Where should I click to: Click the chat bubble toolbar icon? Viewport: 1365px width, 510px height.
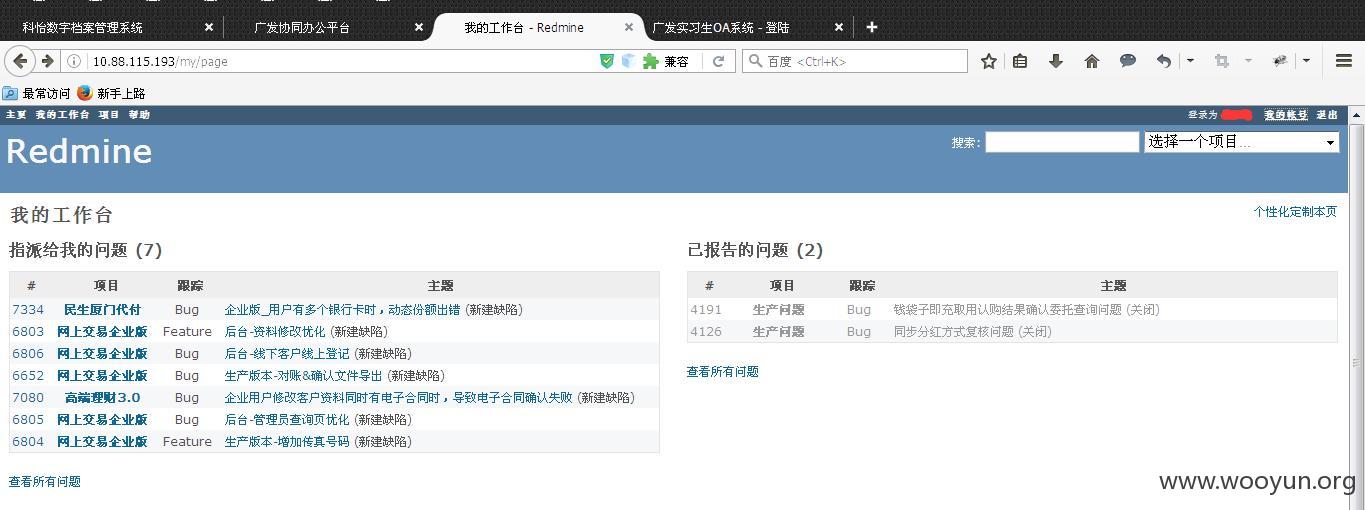point(1128,61)
